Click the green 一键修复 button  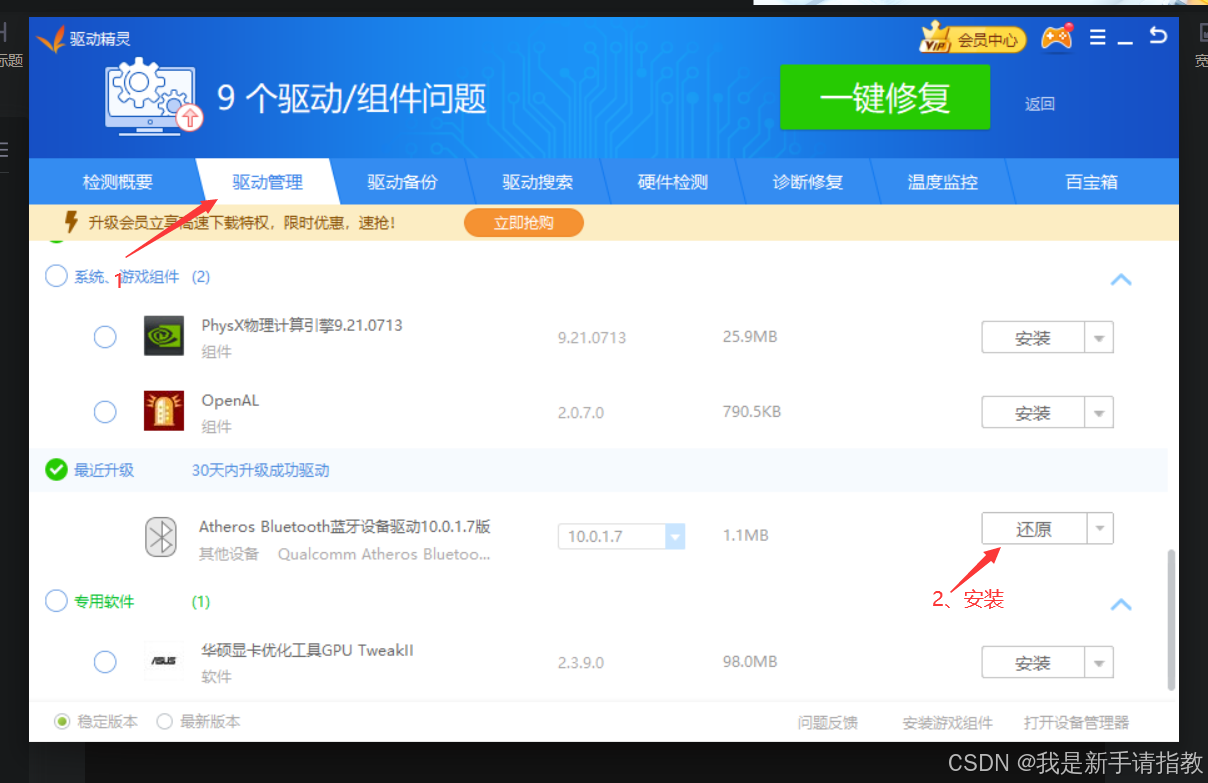[885, 97]
